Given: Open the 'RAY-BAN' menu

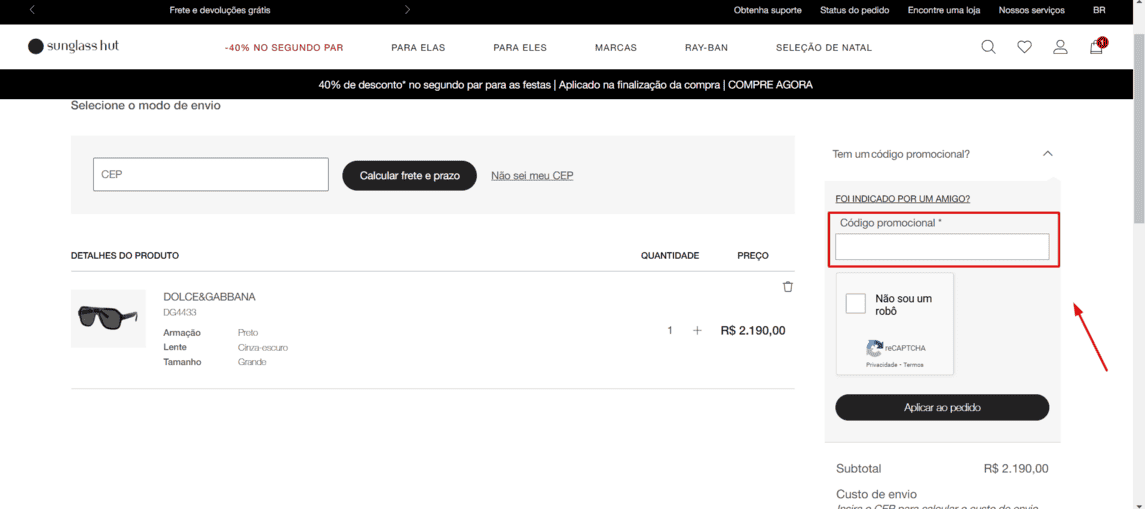Looking at the screenshot, I should coord(706,47).
